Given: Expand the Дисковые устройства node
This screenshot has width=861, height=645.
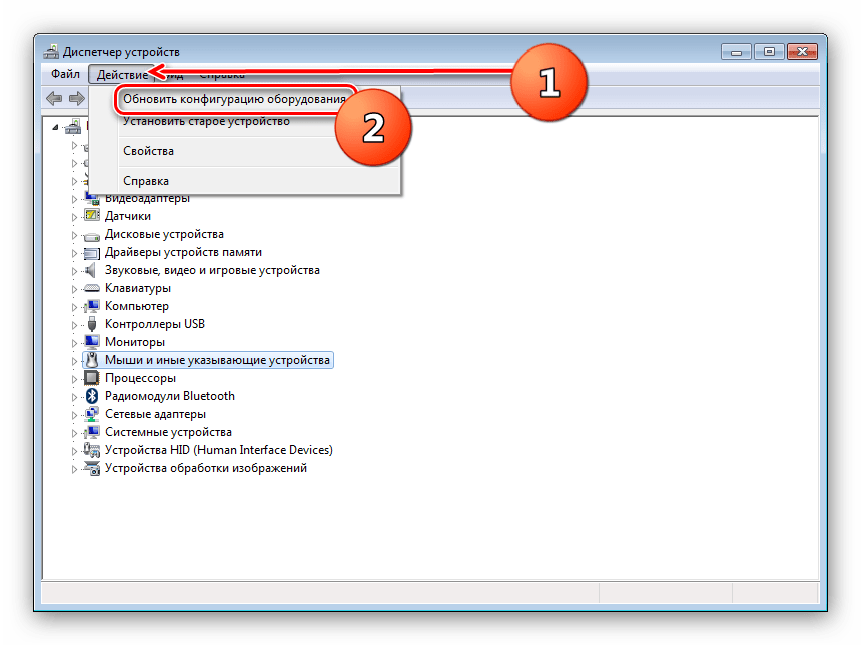Looking at the screenshot, I should tap(74, 234).
